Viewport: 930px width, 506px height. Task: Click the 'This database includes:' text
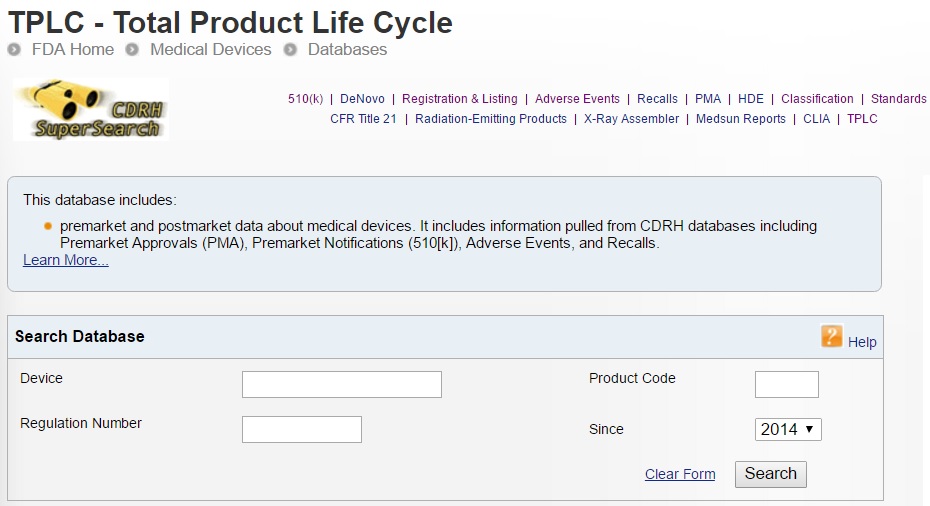(x=100, y=200)
